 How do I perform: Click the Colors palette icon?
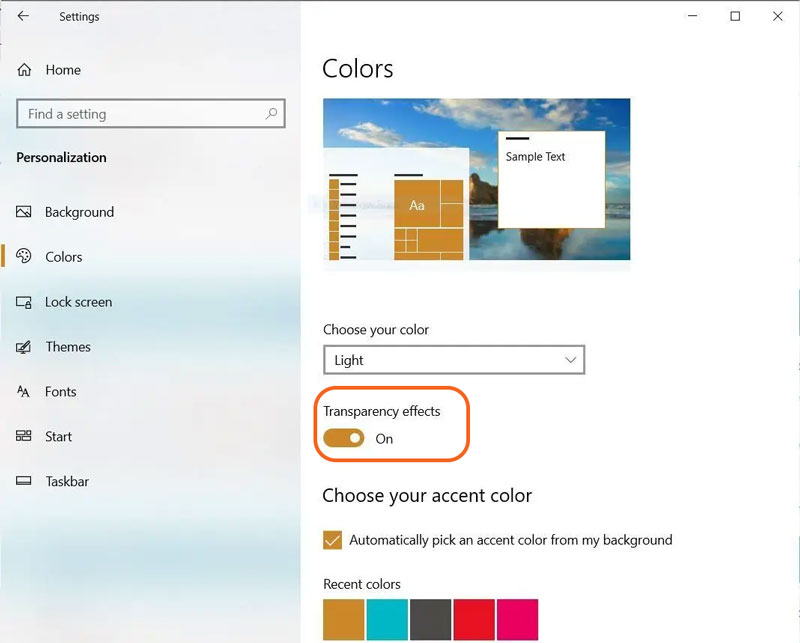pos(23,256)
